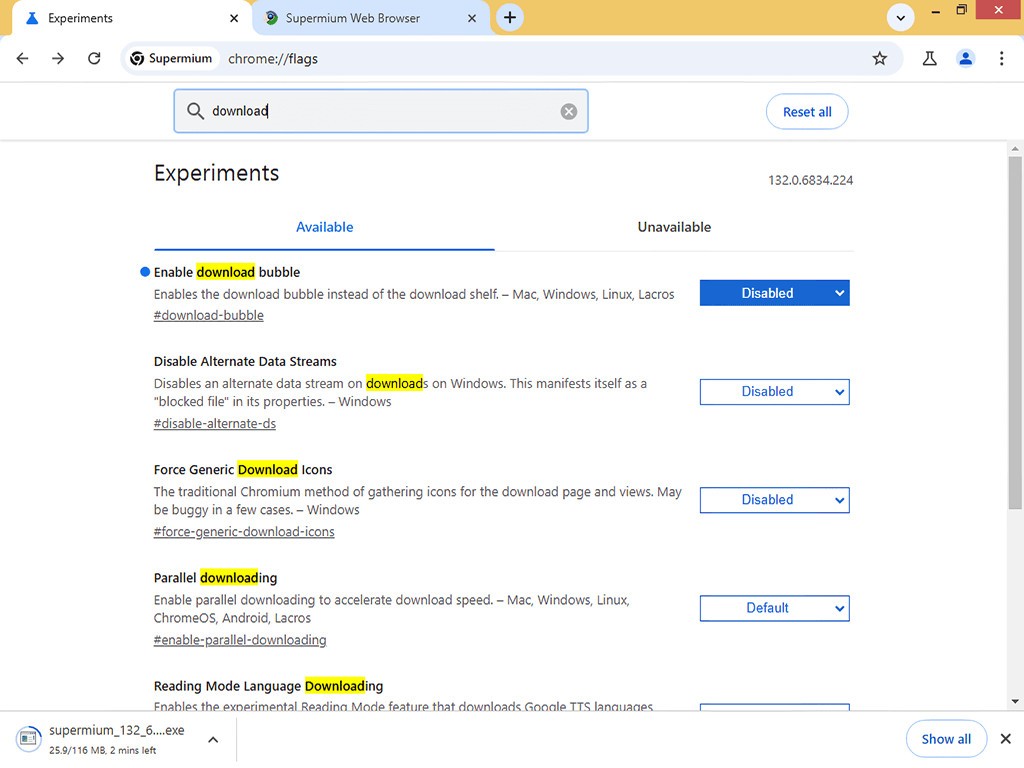This screenshot has width=1024, height=768.
Task: Bookmark this page with the star icon
Action: (x=880, y=58)
